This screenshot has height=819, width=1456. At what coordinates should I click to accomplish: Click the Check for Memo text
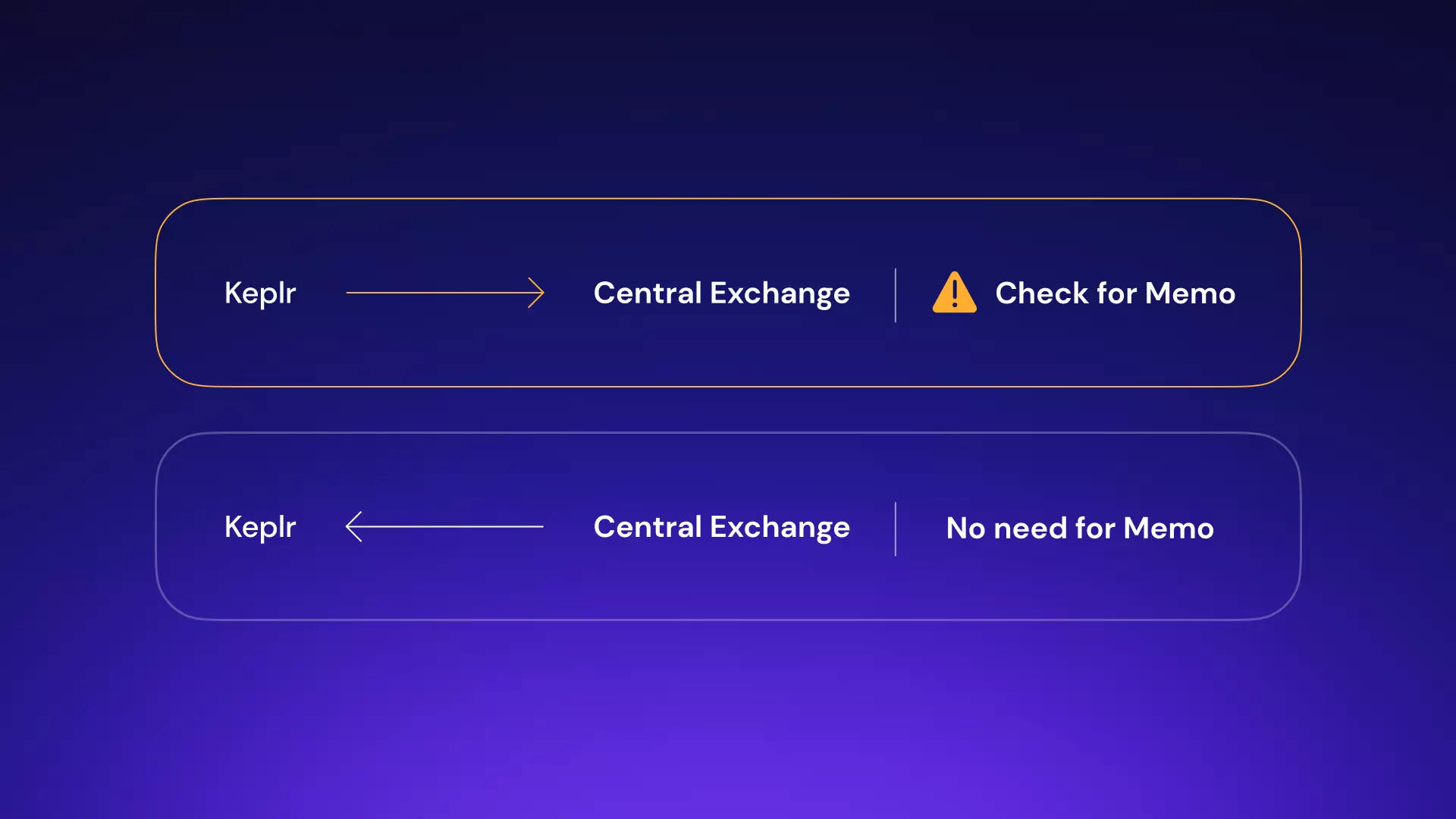point(1115,293)
